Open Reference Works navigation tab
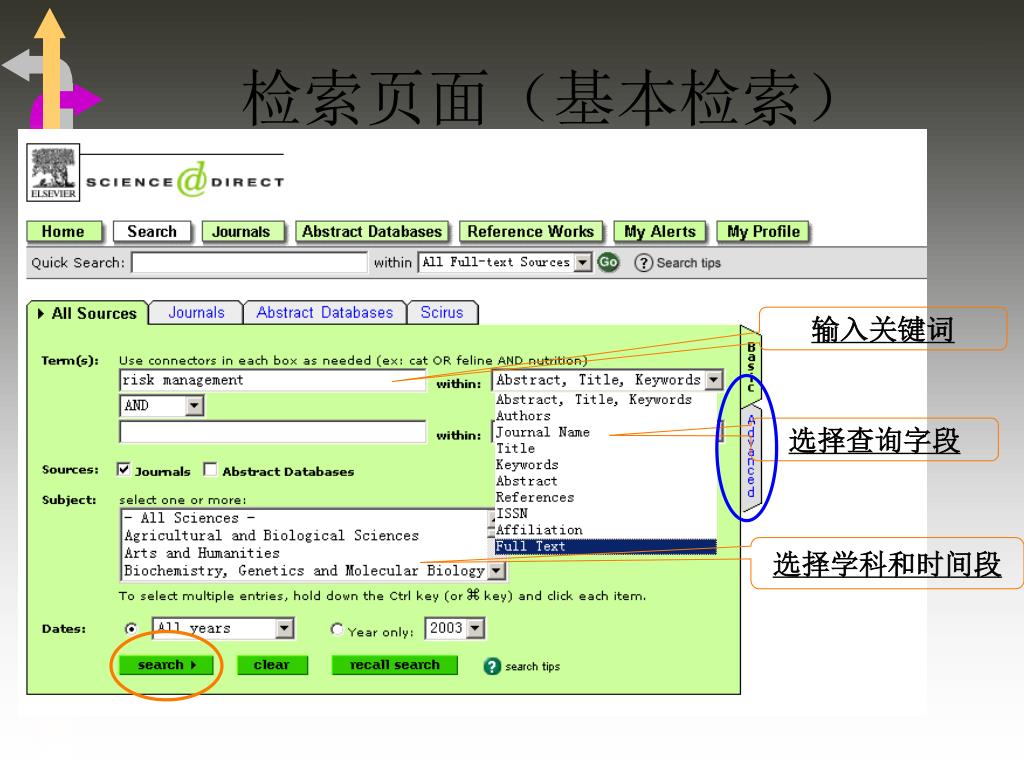Image resolution: width=1024 pixels, height=768 pixels. coord(531,232)
